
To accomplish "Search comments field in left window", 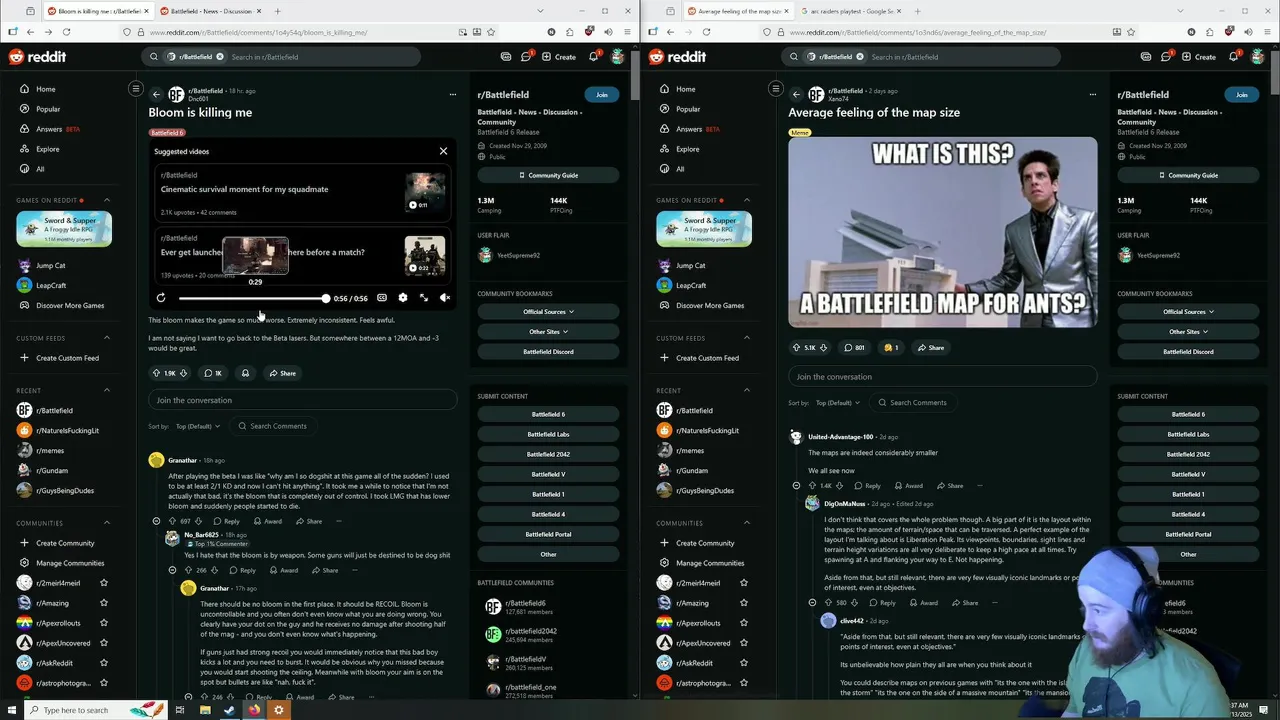I will click(272, 426).
